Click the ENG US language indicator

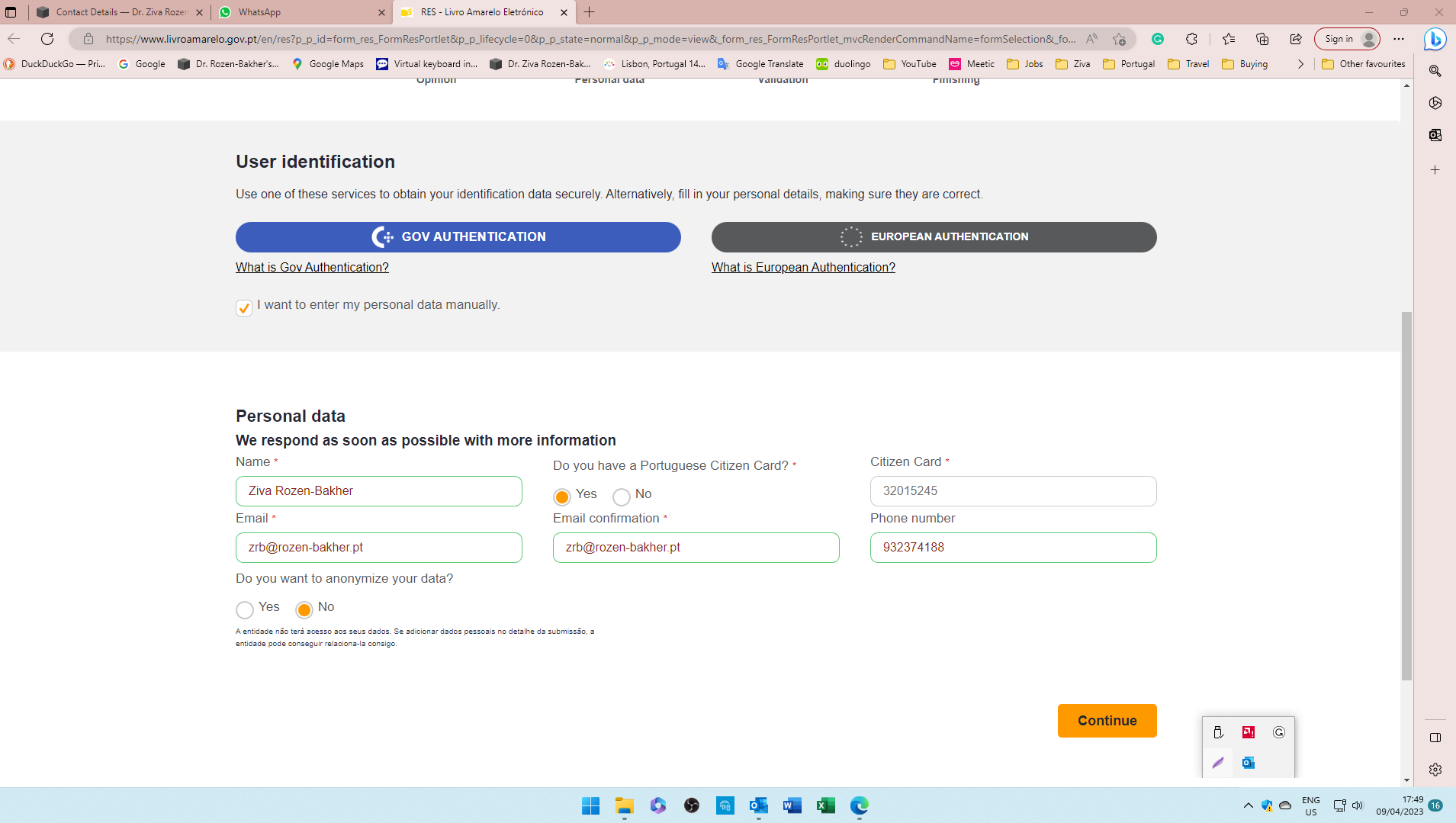[x=1311, y=805]
